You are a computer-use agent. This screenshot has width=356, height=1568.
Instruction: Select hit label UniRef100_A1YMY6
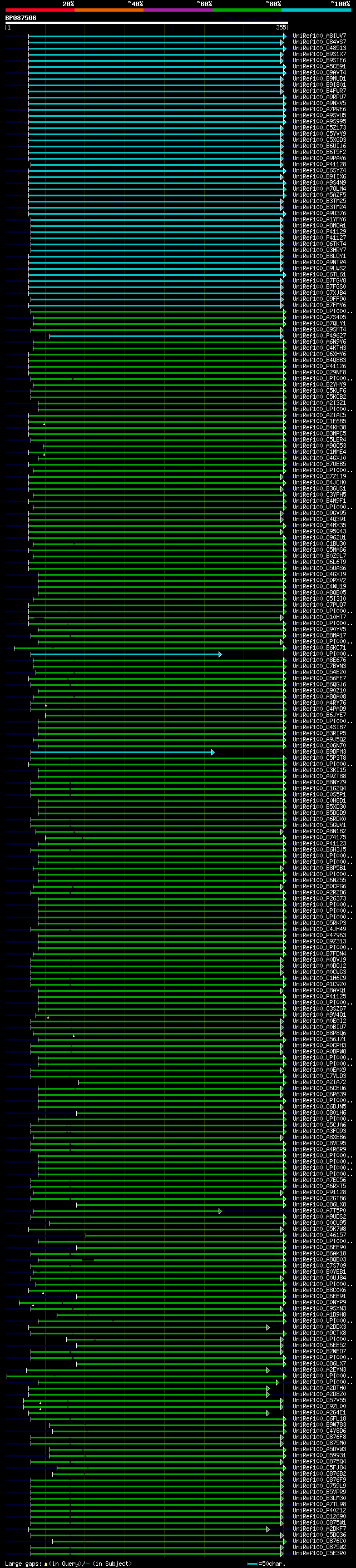[x=319, y=219]
